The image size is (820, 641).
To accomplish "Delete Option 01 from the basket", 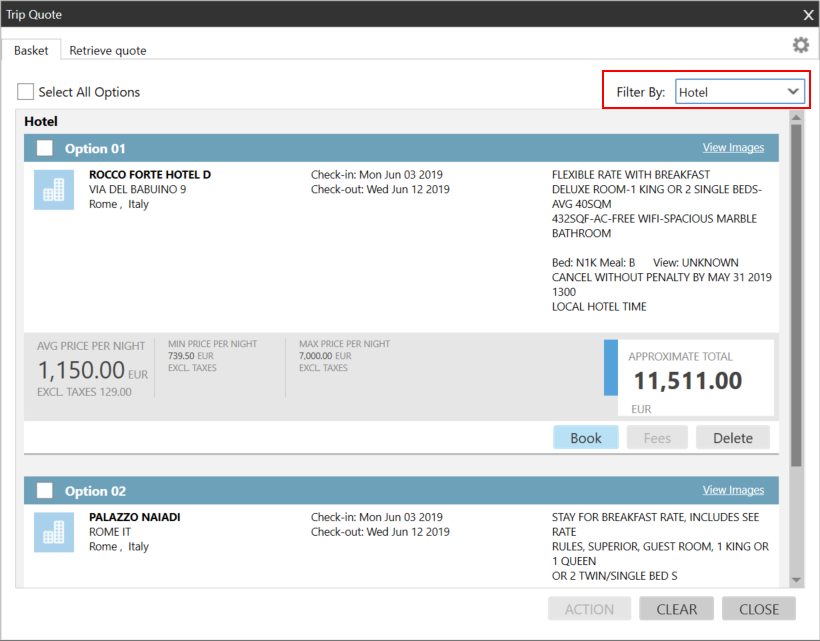I will tap(733, 438).
